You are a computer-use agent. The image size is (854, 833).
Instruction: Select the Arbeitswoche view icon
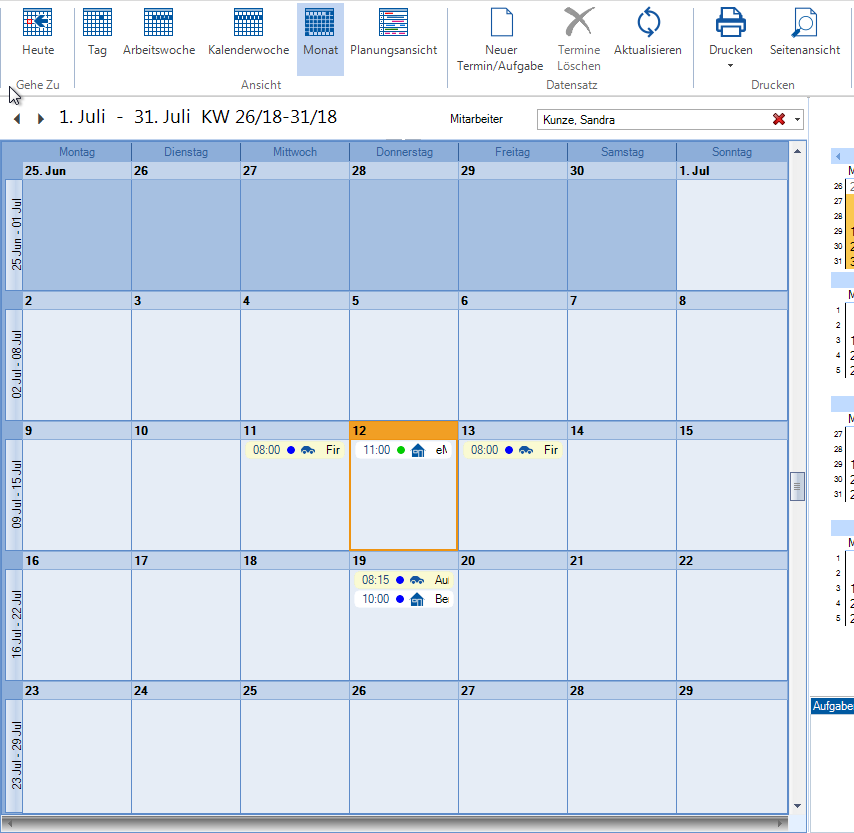tap(159, 22)
